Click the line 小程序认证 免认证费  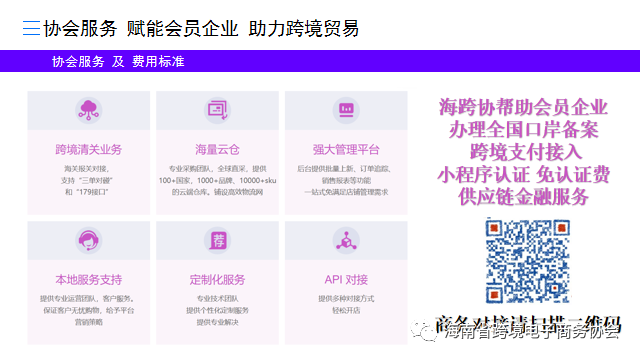click(523, 175)
